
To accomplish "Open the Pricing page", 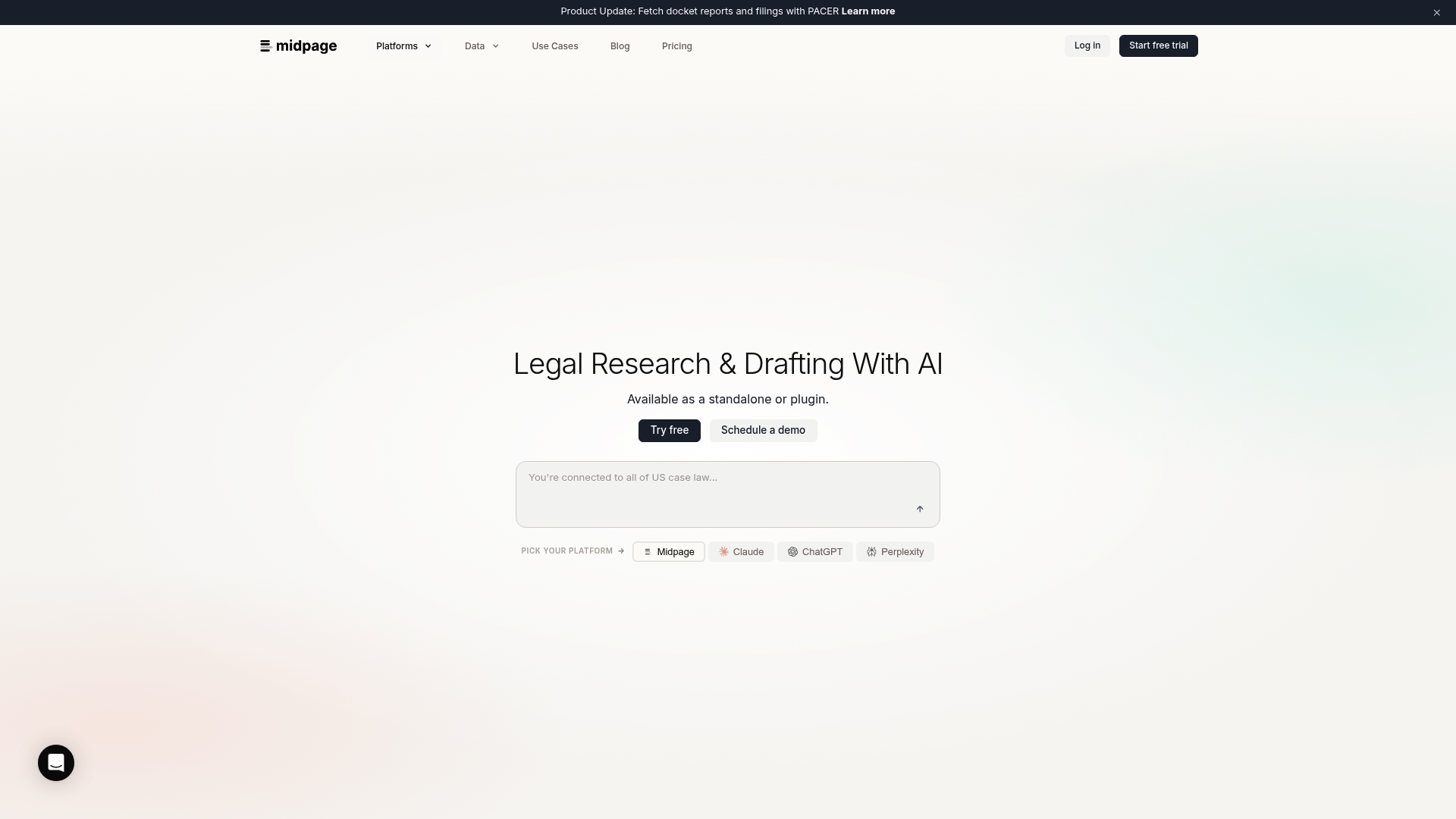I will click(676, 46).
